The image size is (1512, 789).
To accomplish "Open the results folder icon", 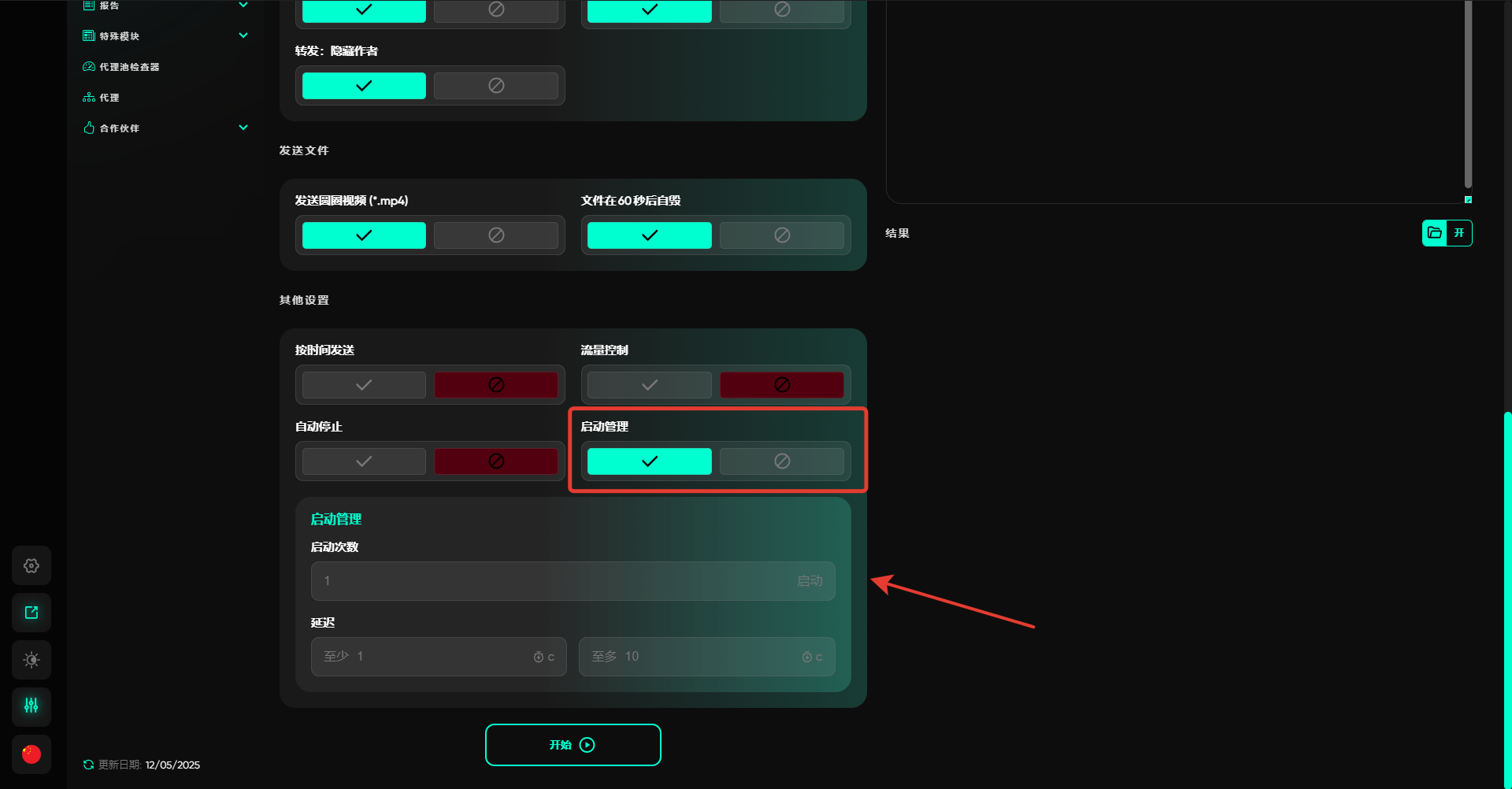I will pos(1435,233).
